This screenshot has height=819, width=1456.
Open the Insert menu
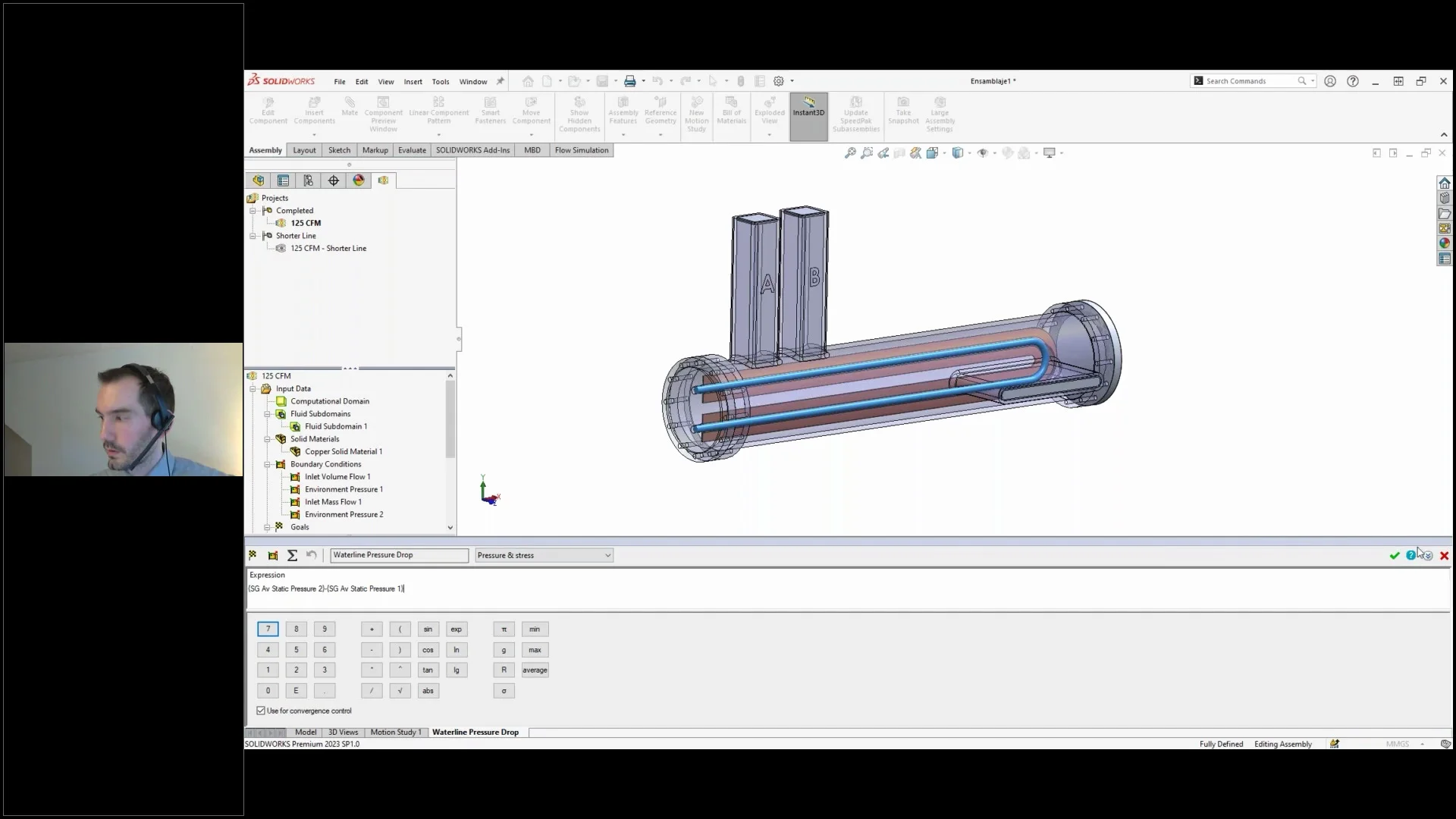click(x=413, y=82)
